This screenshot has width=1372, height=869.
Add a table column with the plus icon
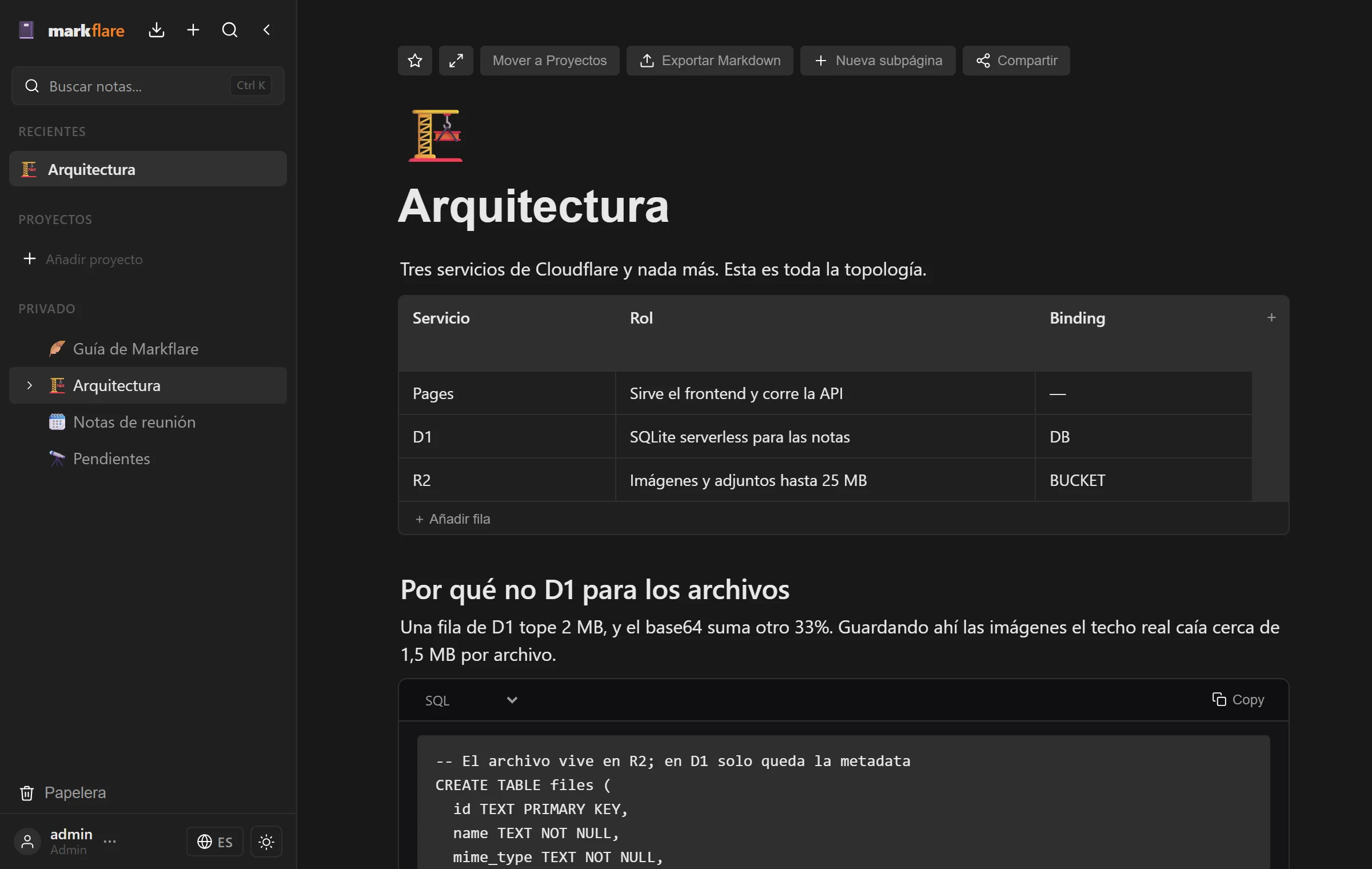pyautogui.click(x=1271, y=317)
